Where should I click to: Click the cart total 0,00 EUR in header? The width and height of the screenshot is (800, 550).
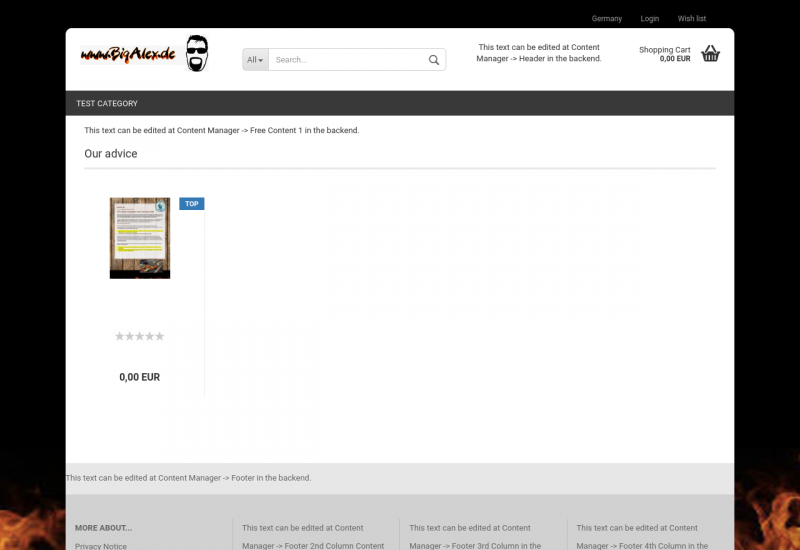click(x=674, y=59)
